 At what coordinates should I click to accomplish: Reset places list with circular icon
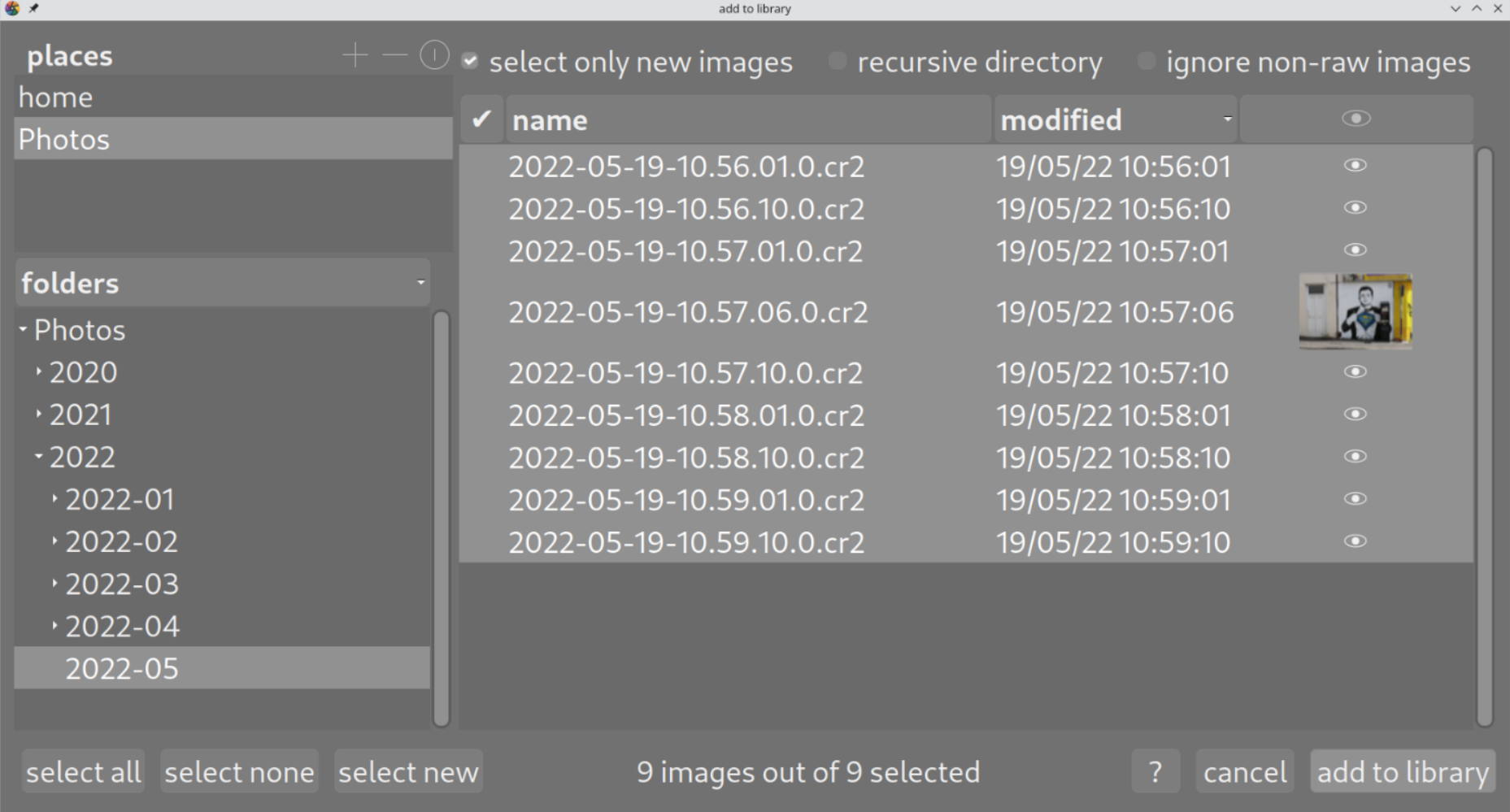tap(434, 56)
